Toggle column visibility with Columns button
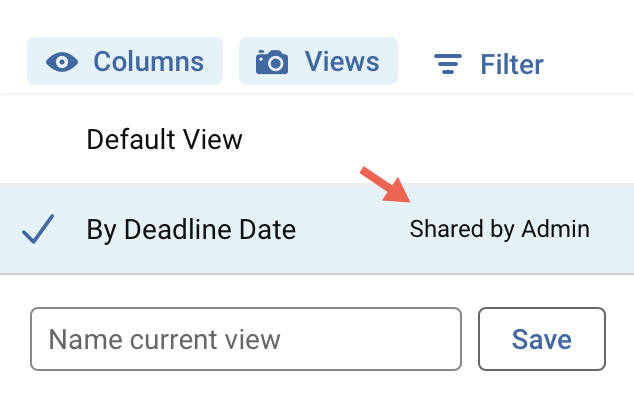This screenshot has height=400, width=634. pyautogui.click(x=125, y=62)
